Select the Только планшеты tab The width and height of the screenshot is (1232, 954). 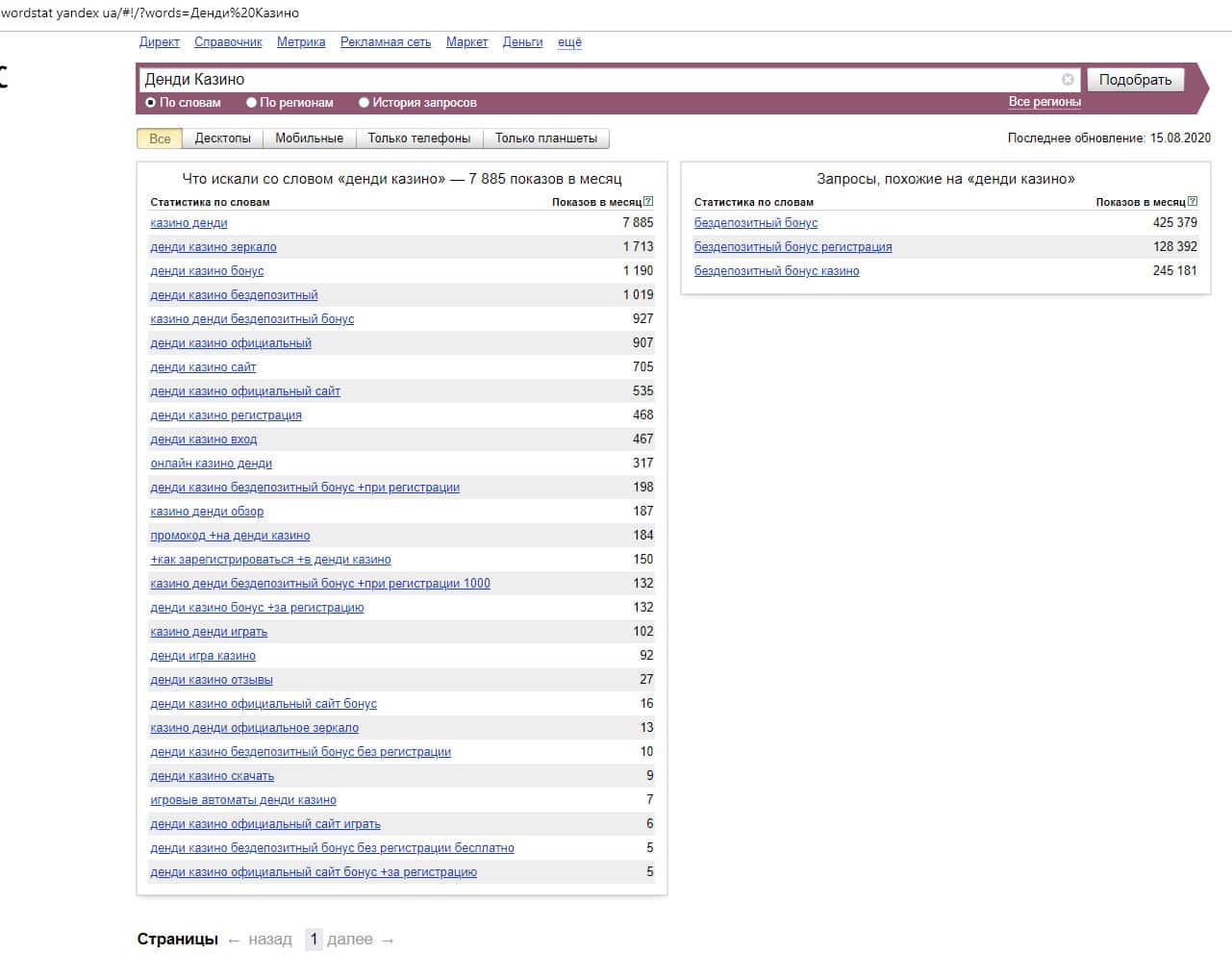(545, 138)
